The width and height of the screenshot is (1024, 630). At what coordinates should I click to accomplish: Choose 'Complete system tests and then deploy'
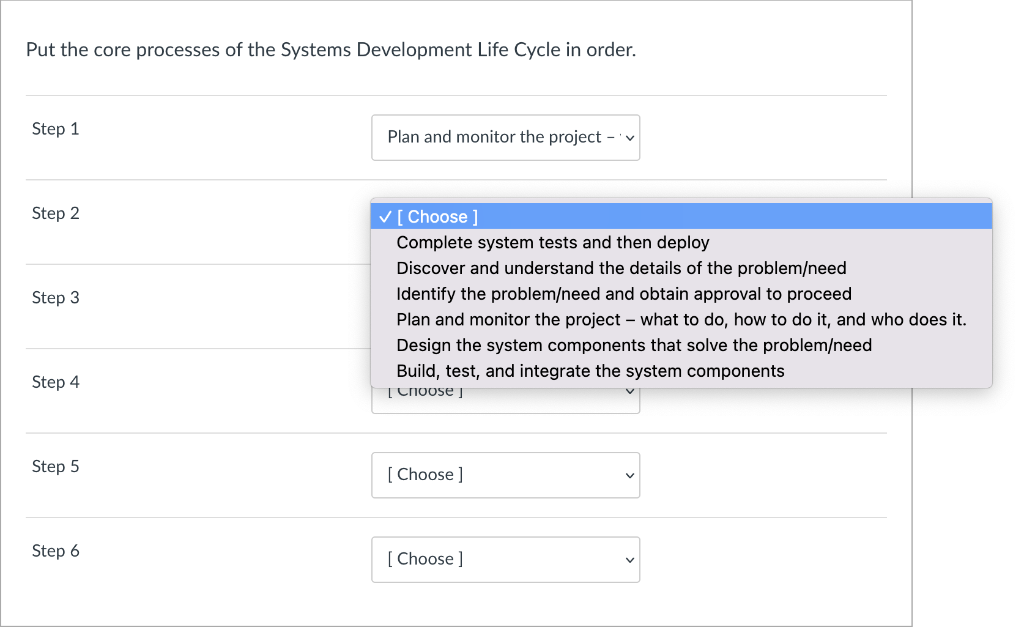click(681, 242)
